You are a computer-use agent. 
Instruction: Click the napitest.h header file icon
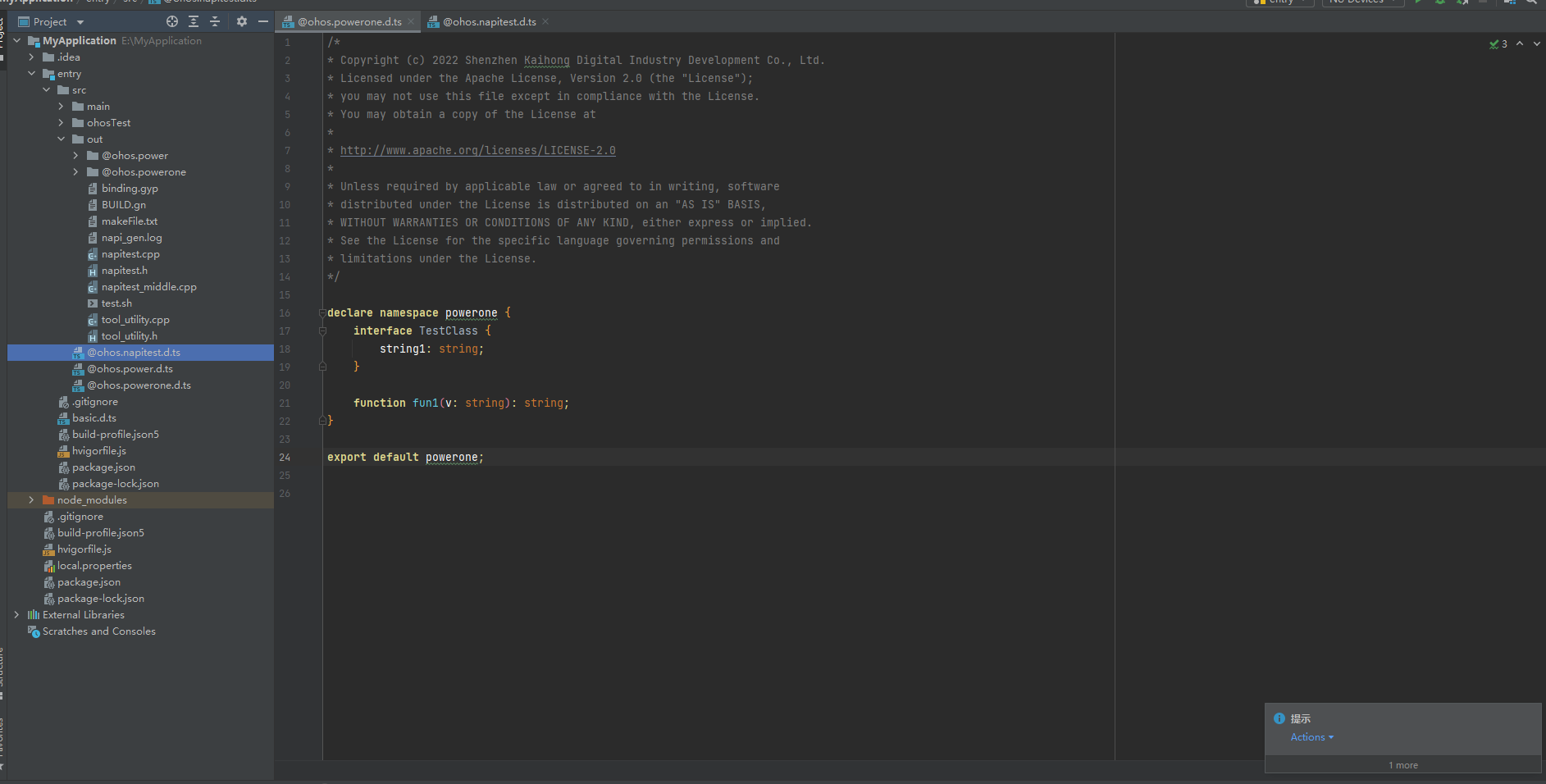point(93,271)
